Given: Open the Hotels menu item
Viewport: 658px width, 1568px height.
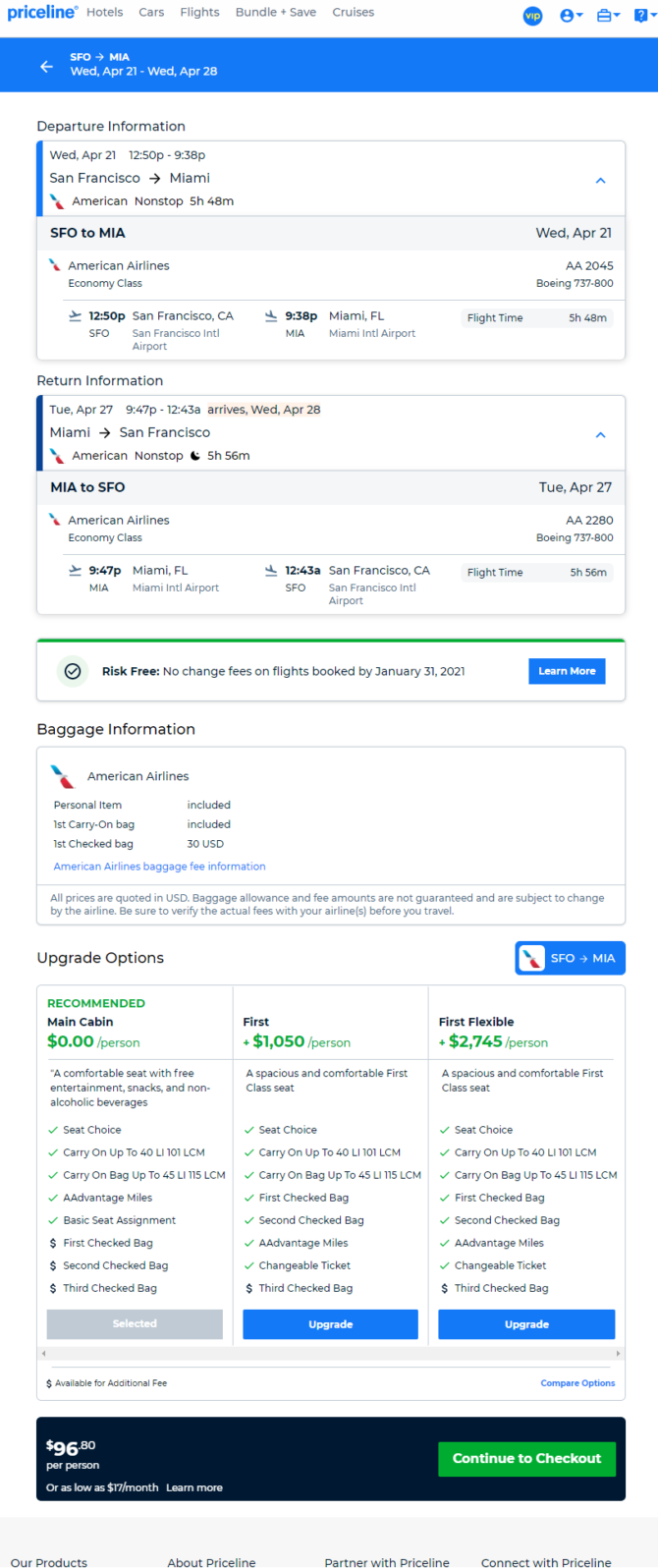Looking at the screenshot, I should tap(104, 13).
